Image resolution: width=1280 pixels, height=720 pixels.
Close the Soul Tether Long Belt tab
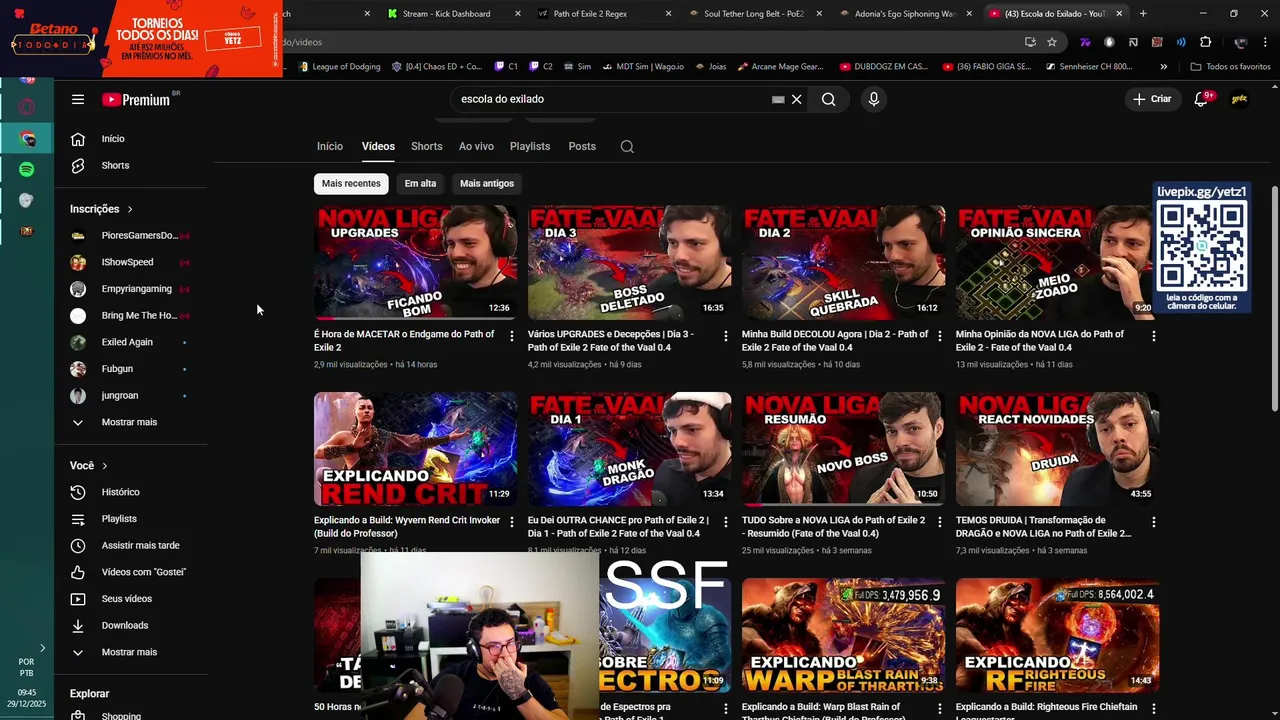click(819, 14)
